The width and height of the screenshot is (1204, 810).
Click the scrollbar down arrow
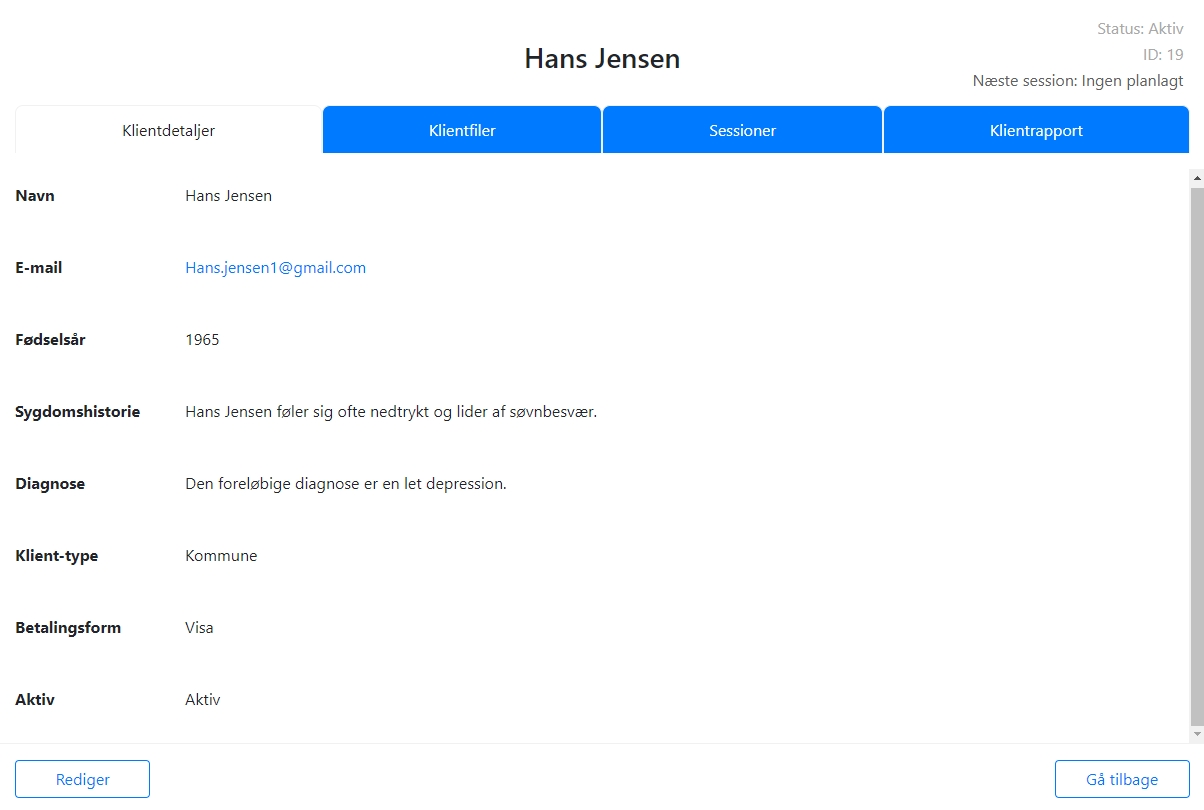click(x=1196, y=735)
